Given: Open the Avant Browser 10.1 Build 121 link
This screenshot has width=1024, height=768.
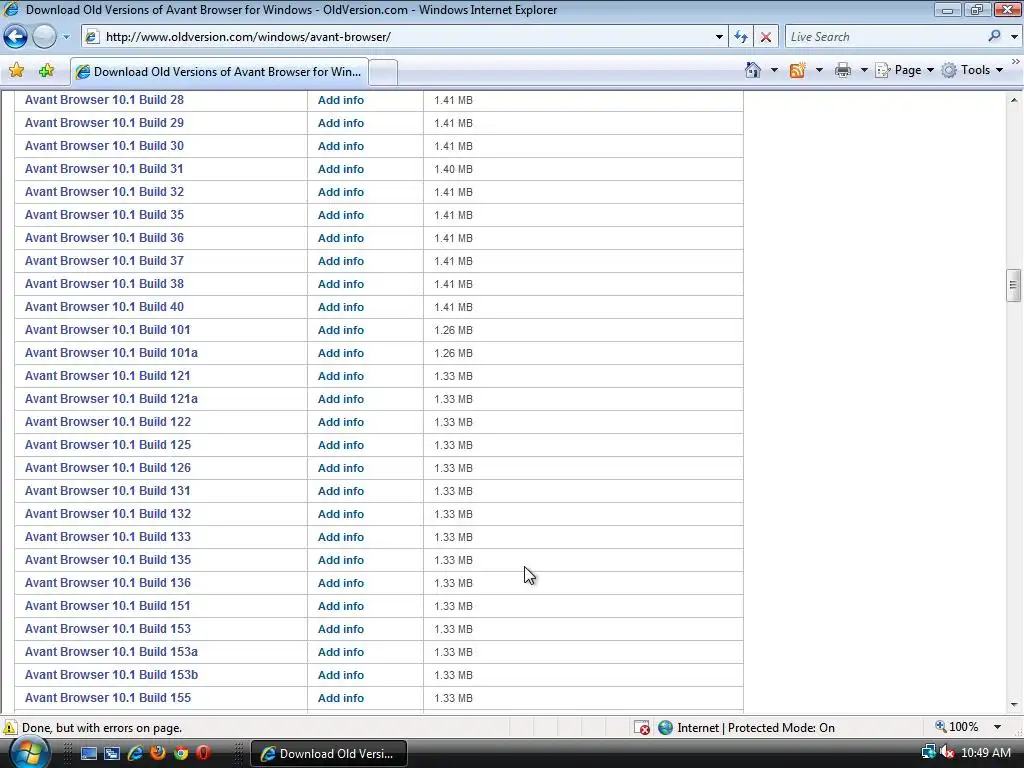Looking at the screenshot, I should tap(108, 376).
